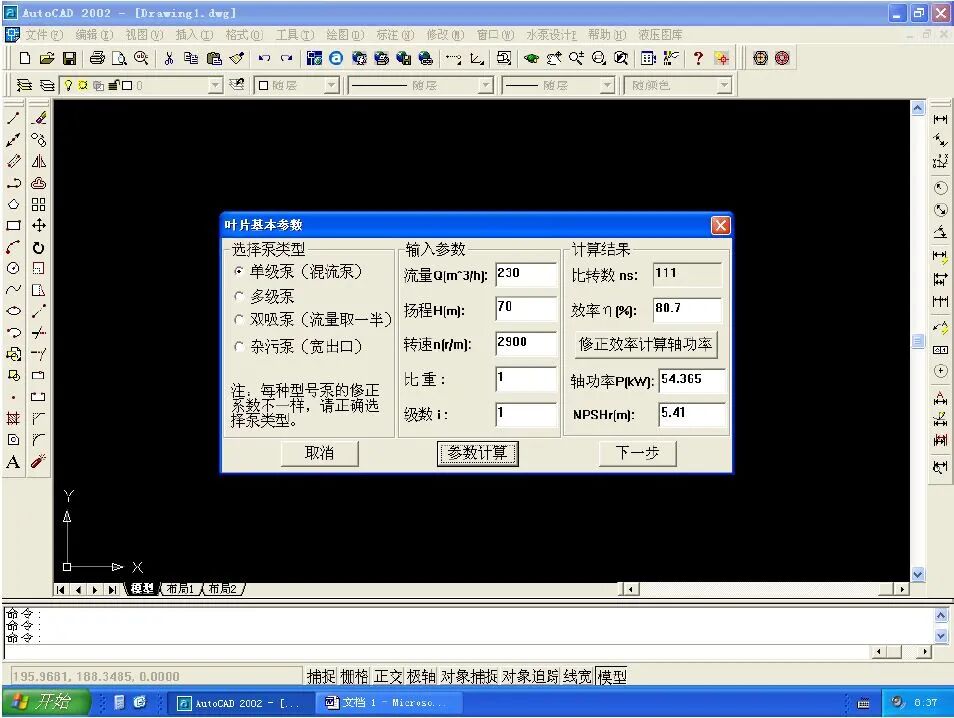Image resolution: width=954 pixels, height=718 pixels.
Task: Open 文档 1 Microsoft Word taskbar item
Action: point(390,703)
